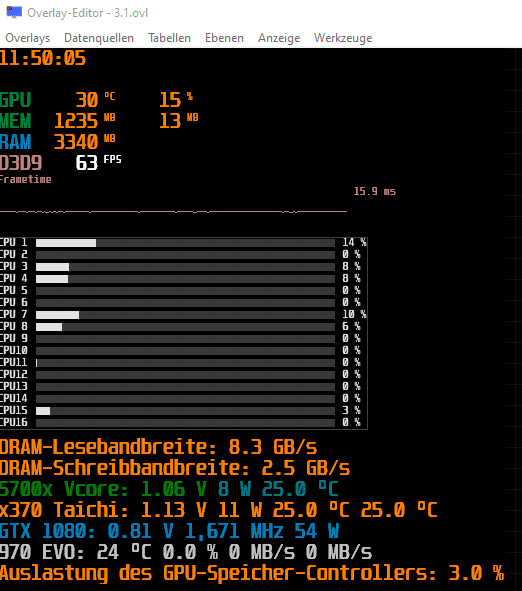
Task: Click the Frametime graph line
Action: coord(173,212)
